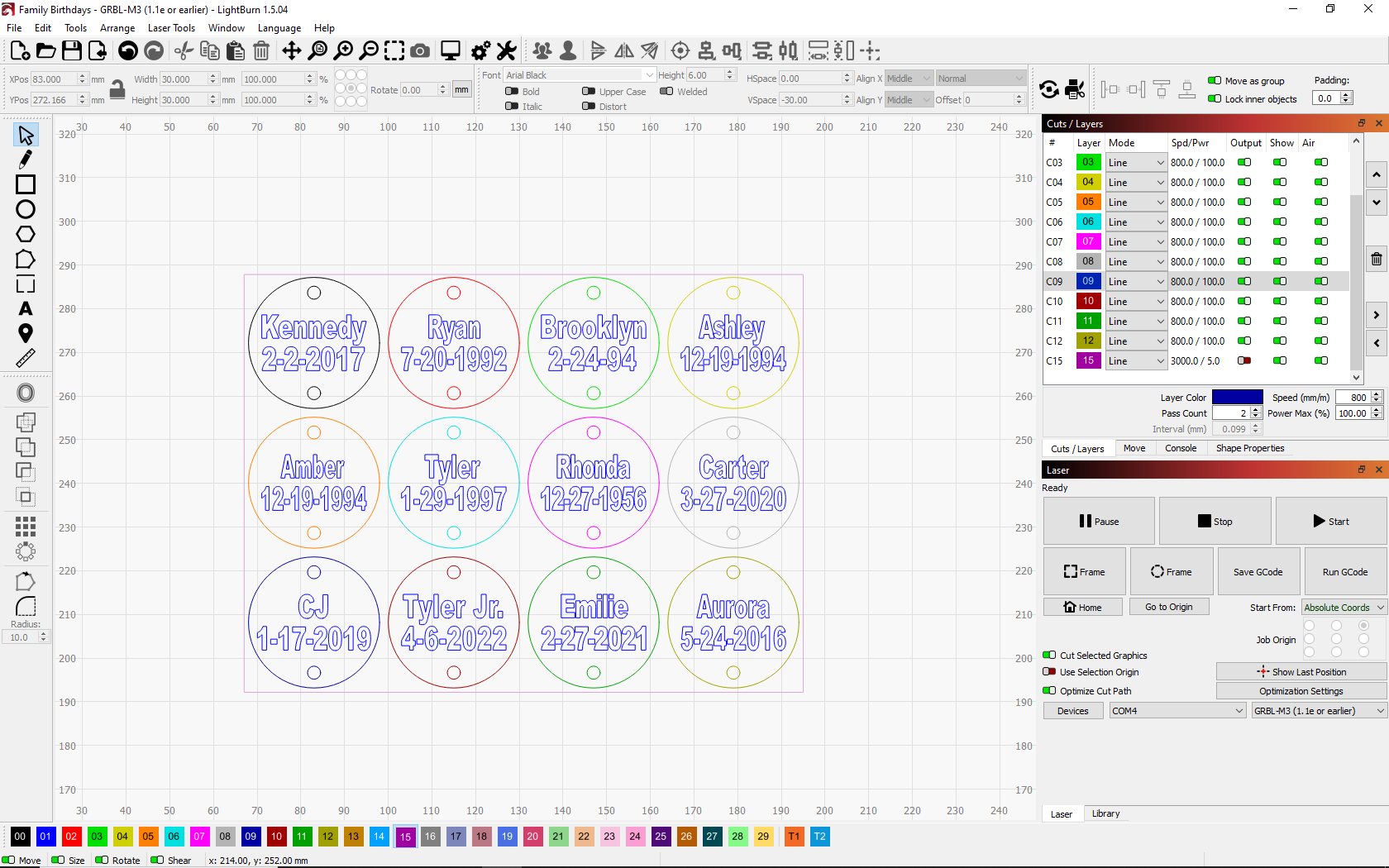Expand the Start From dropdown
Image resolution: width=1389 pixels, height=868 pixels.
[1344, 608]
